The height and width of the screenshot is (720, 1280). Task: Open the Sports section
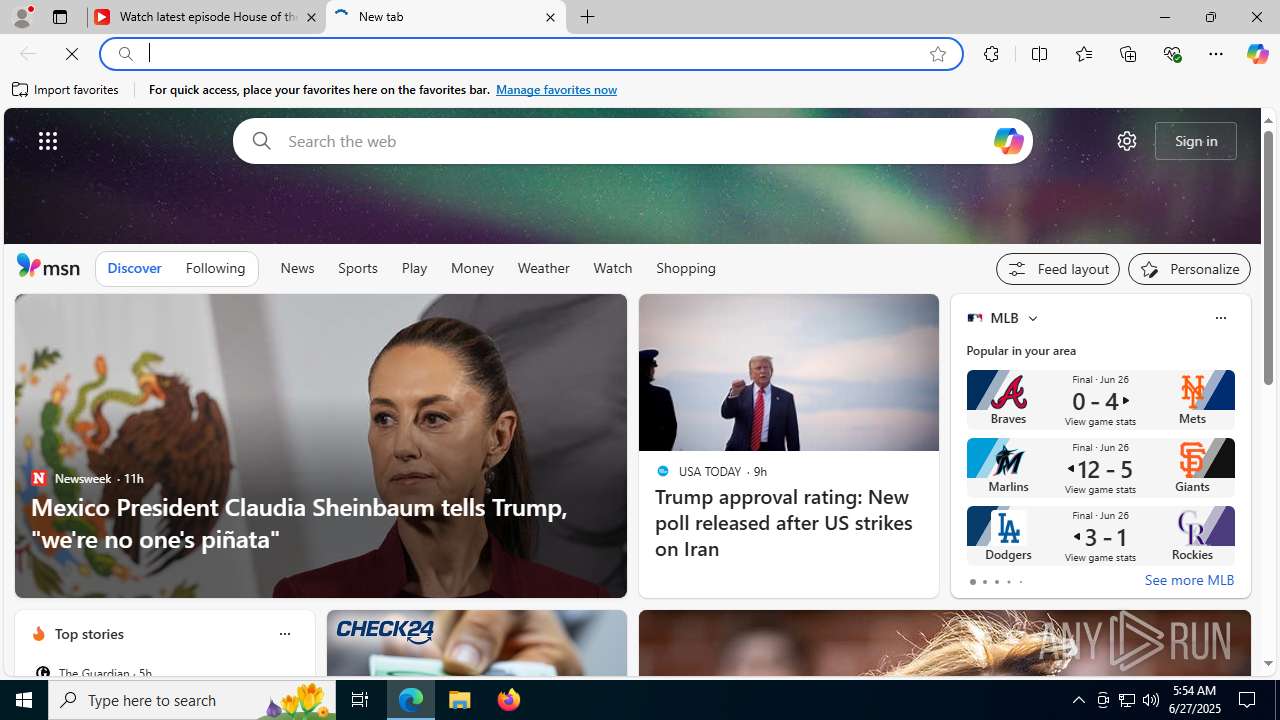tap(358, 268)
